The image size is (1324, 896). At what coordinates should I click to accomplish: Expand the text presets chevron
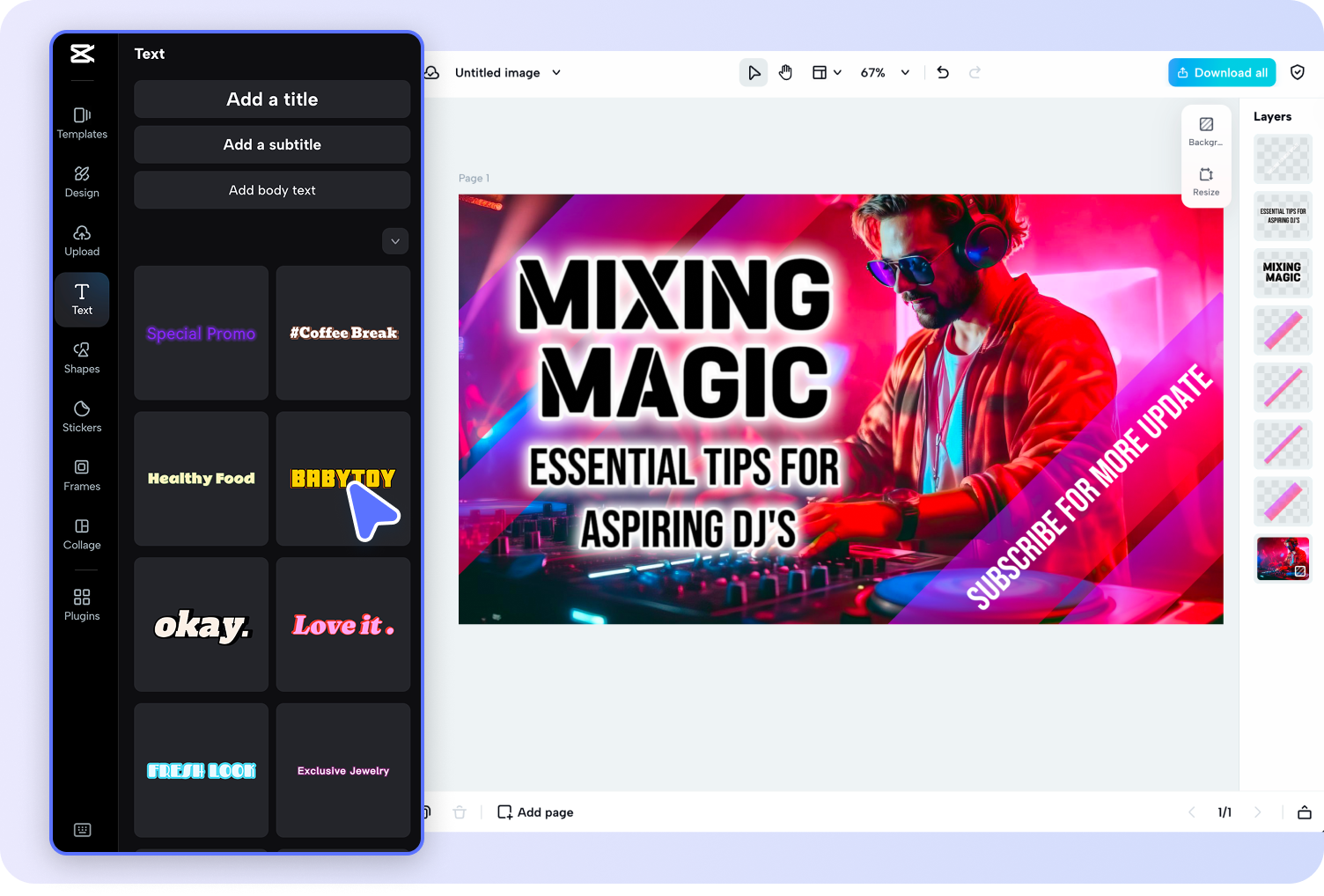395,241
